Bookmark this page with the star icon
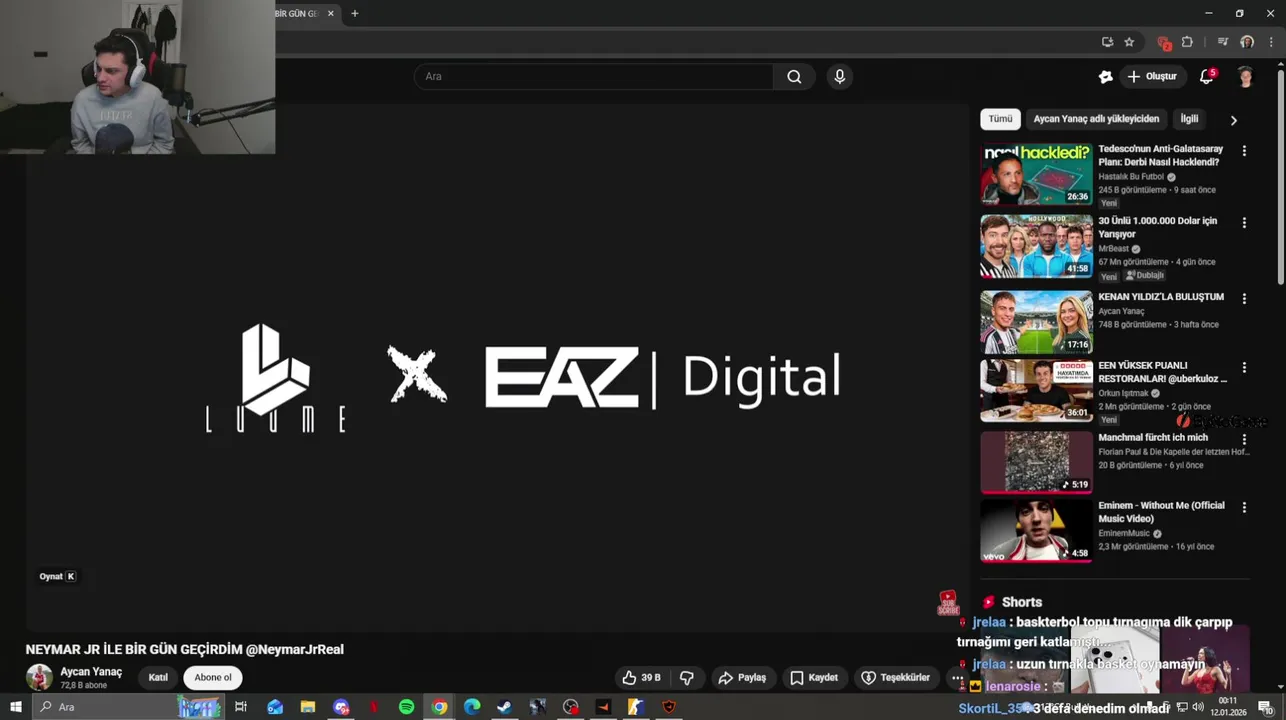 tap(1129, 42)
